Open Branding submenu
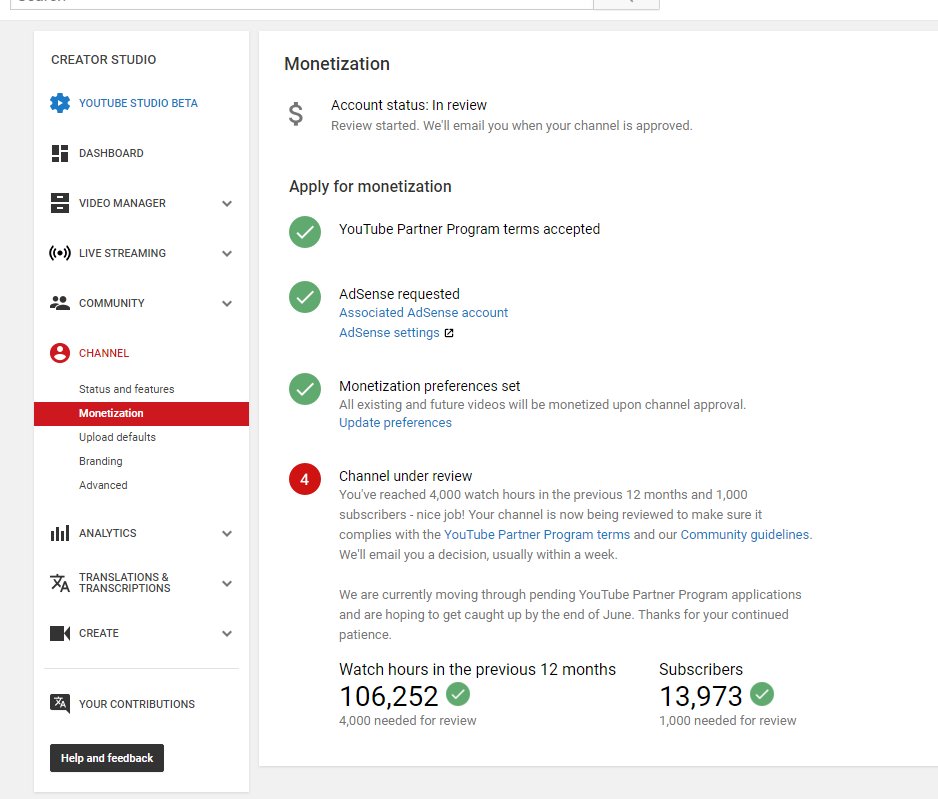Screen dimensions: 938x799 pyautogui.click(x=100, y=461)
